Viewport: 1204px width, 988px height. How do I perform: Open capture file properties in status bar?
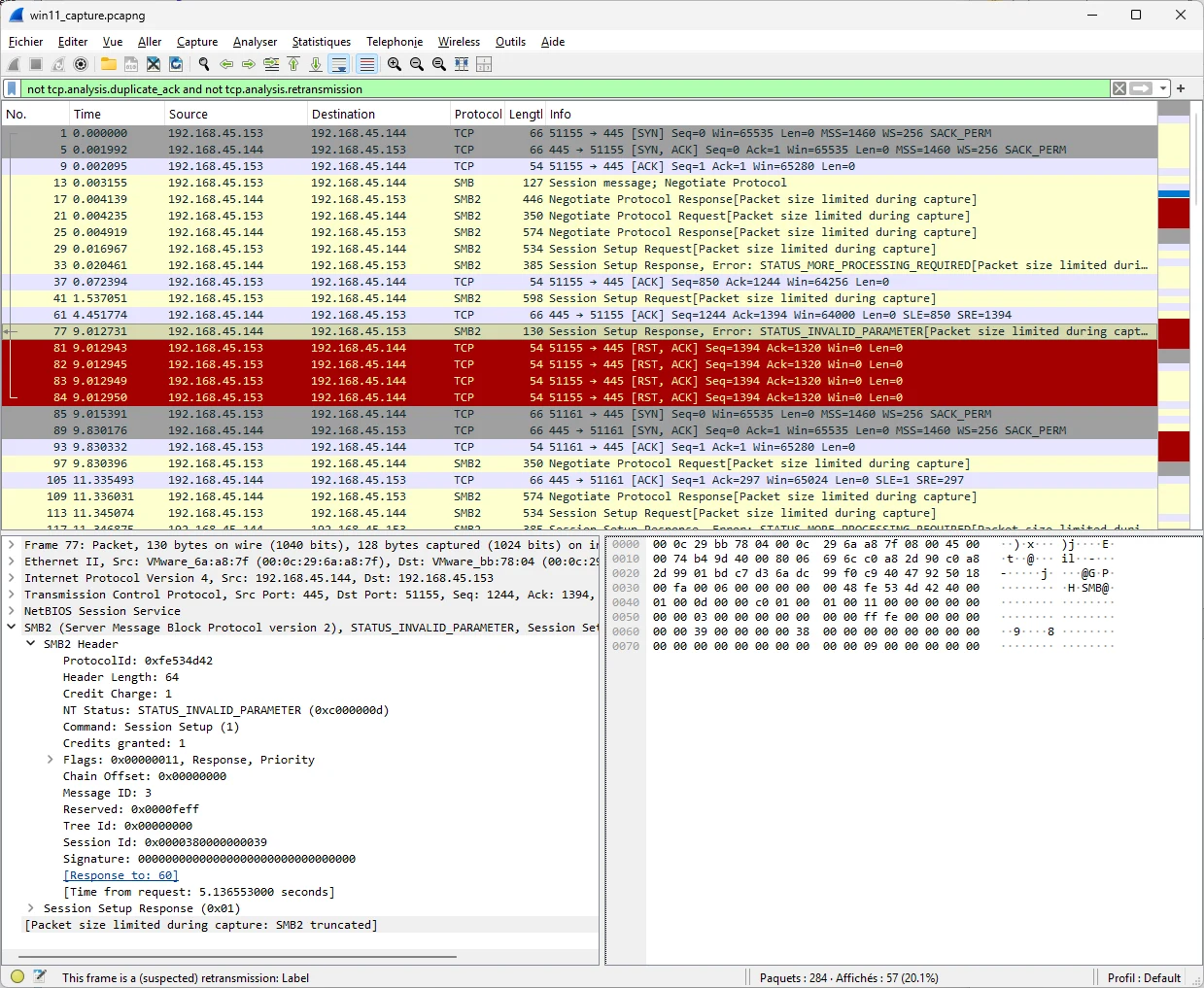pos(40,976)
